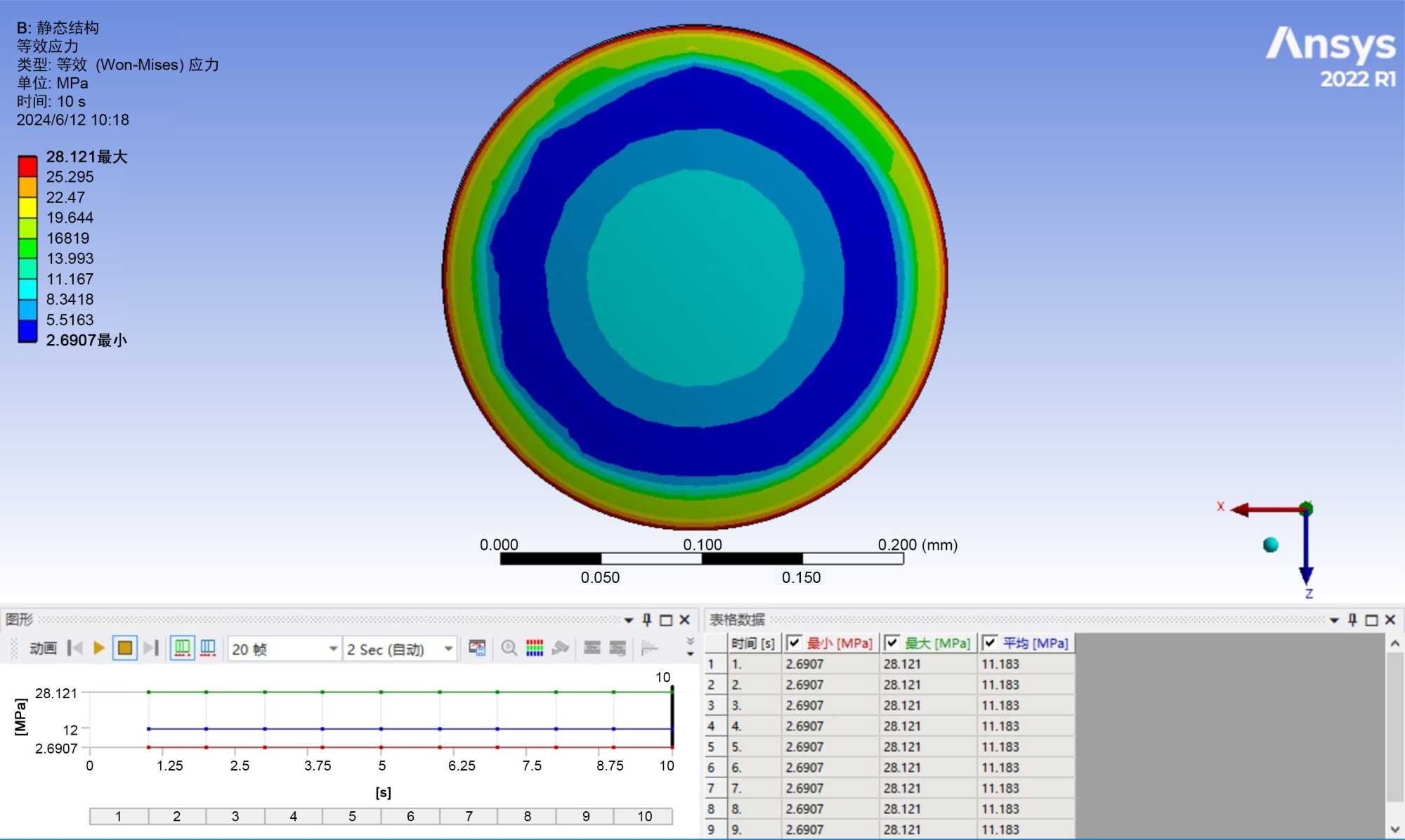Jump to previous animation frame
1405x840 pixels.
74,648
